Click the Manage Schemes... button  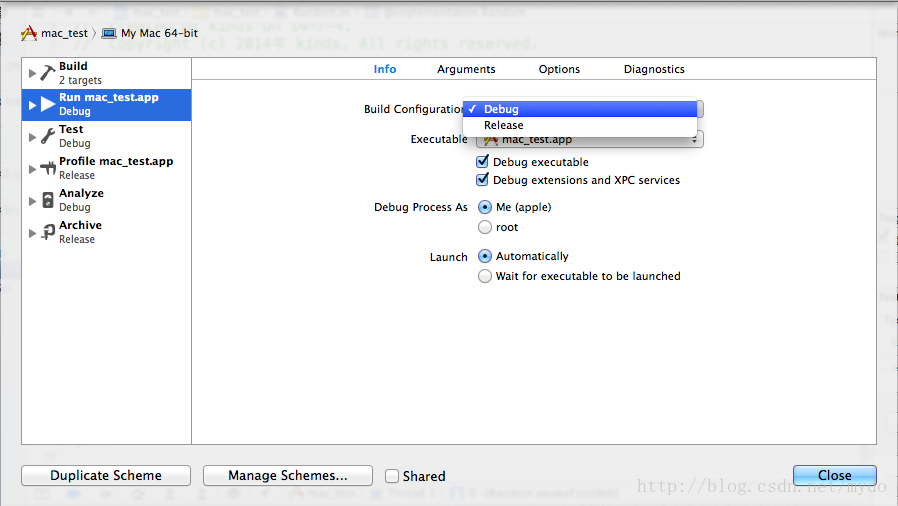(287, 476)
